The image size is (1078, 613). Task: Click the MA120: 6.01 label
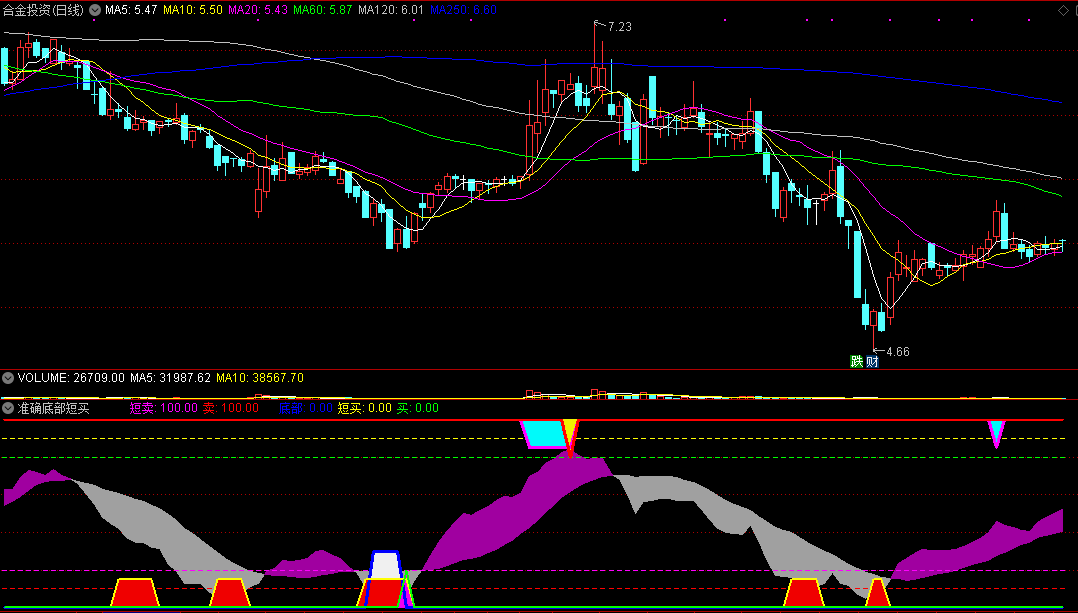pyautogui.click(x=391, y=10)
